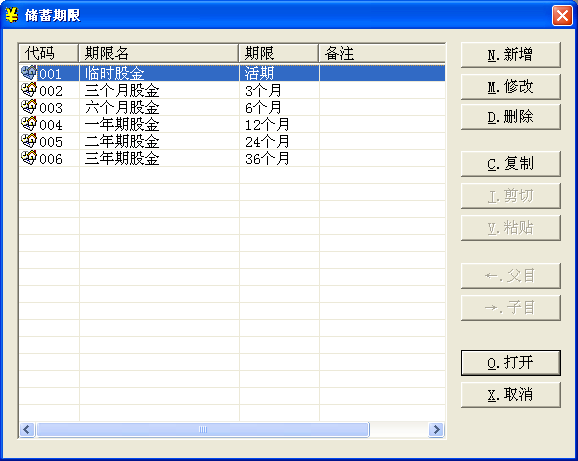The height and width of the screenshot is (461, 578).
Task: Click the 备注 column header
Action: [x=382, y=53]
